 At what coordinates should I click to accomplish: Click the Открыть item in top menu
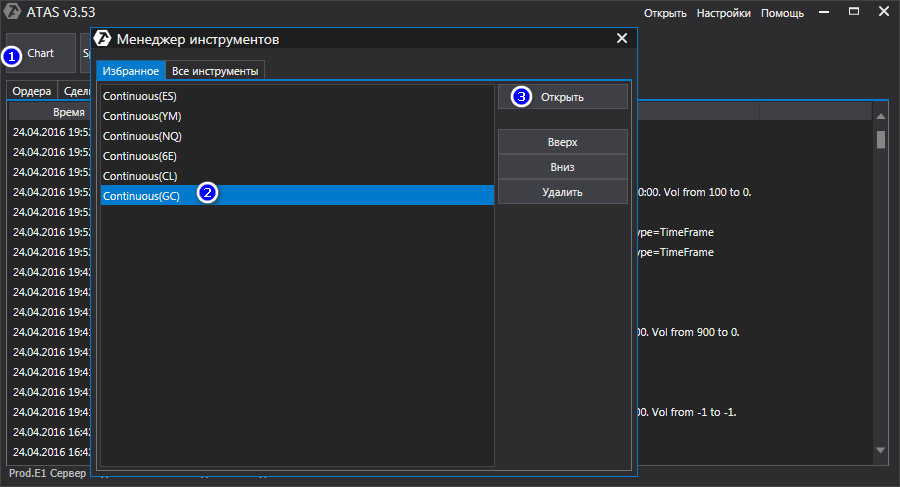[x=665, y=14]
